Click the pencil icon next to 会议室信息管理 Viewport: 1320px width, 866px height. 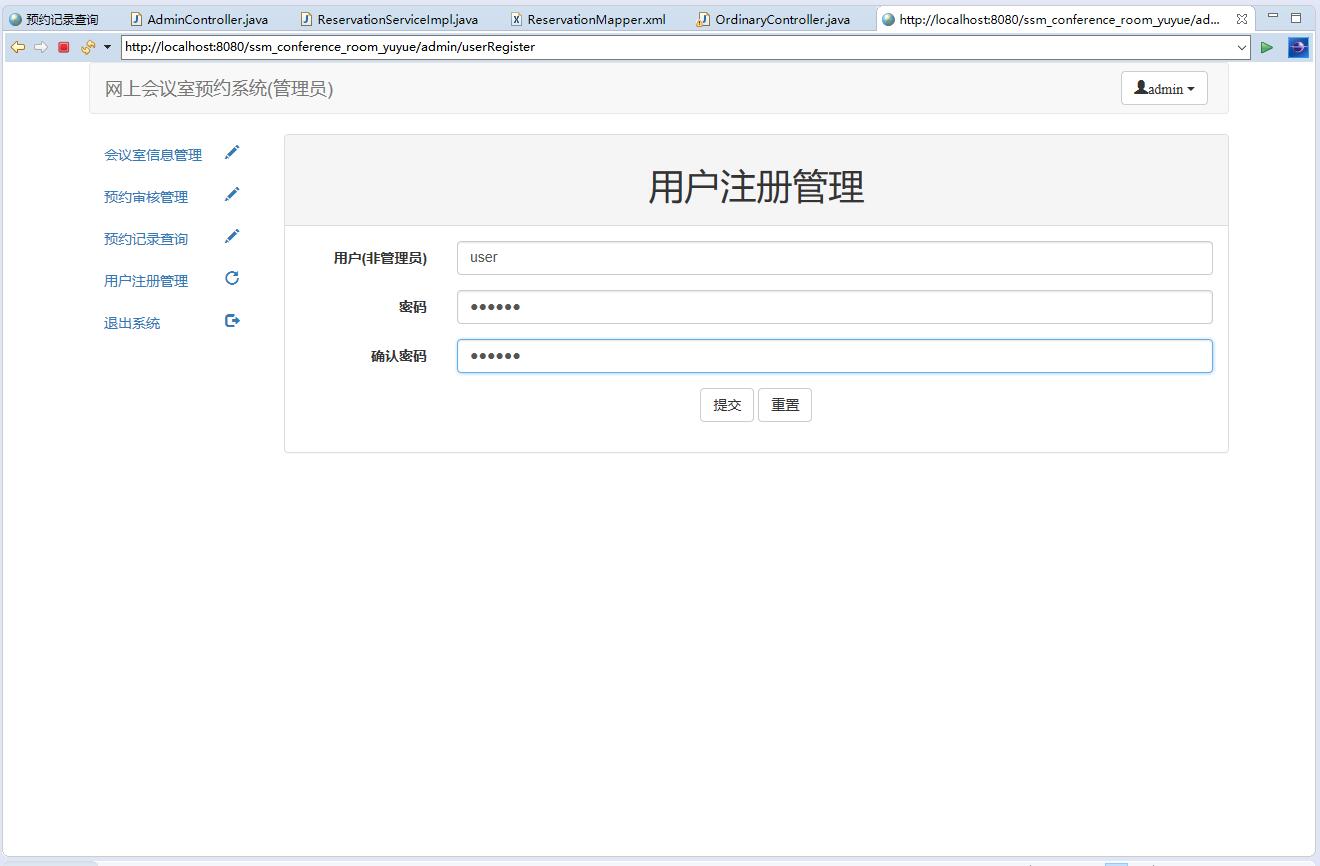pos(232,152)
